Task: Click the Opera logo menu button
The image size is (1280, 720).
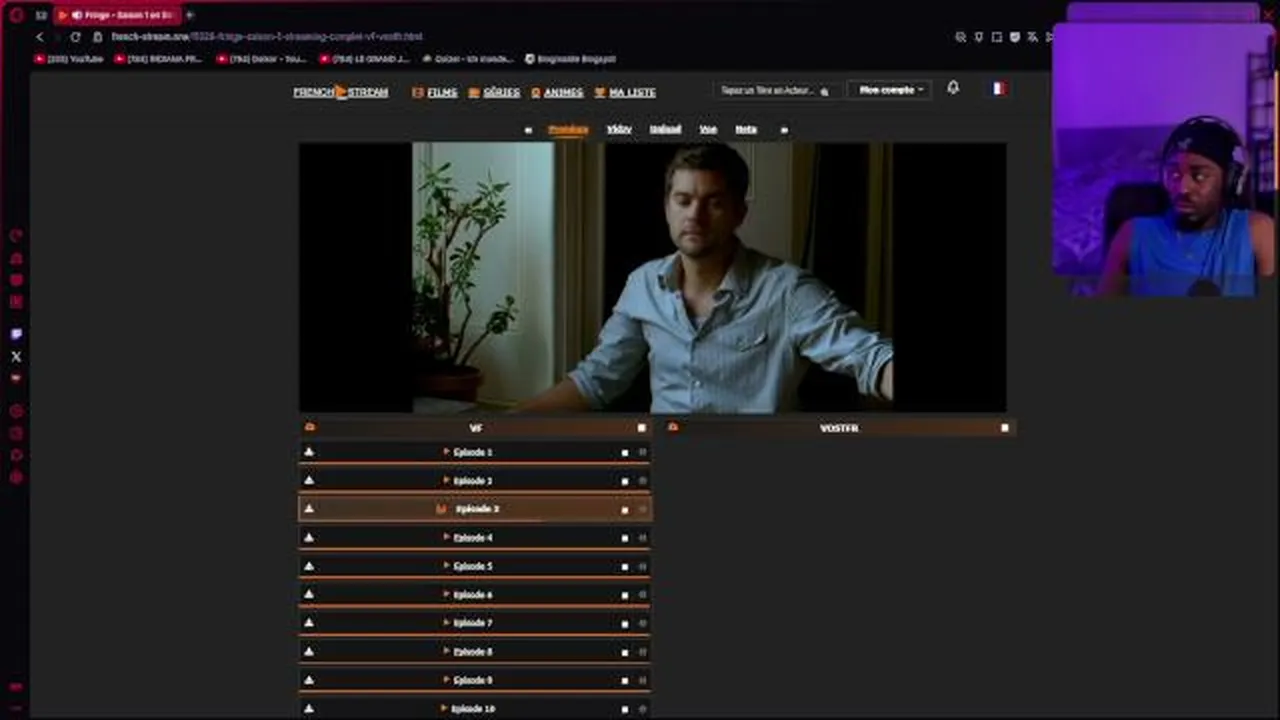Action: pos(16,15)
